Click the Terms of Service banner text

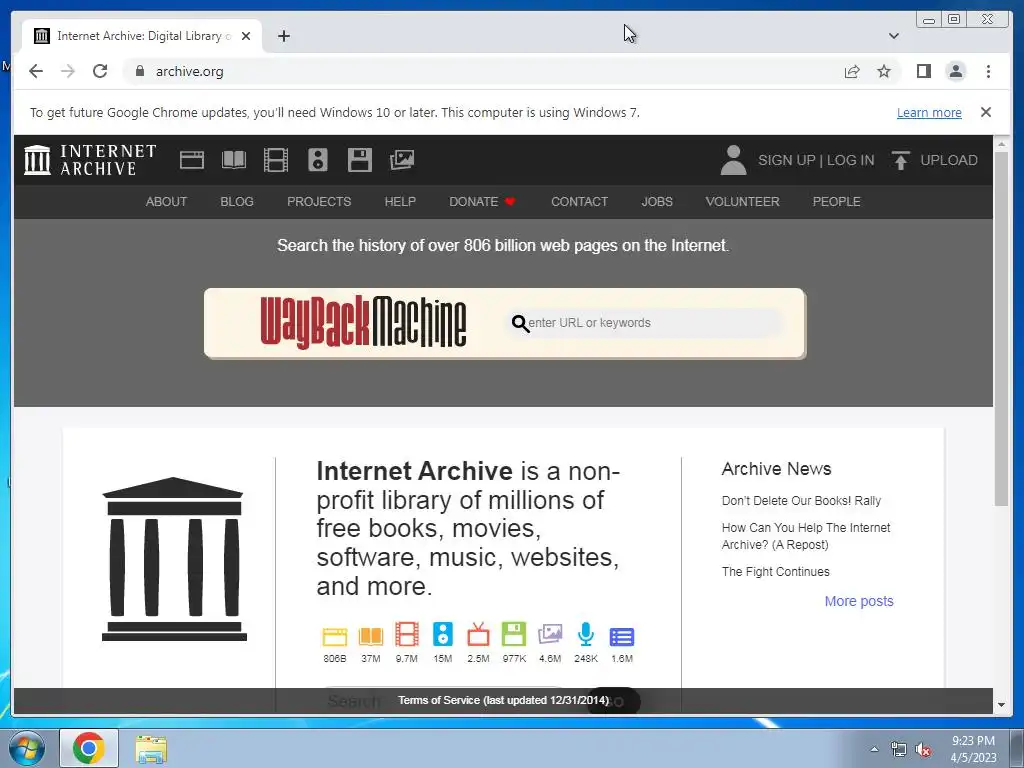click(x=503, y=700)
